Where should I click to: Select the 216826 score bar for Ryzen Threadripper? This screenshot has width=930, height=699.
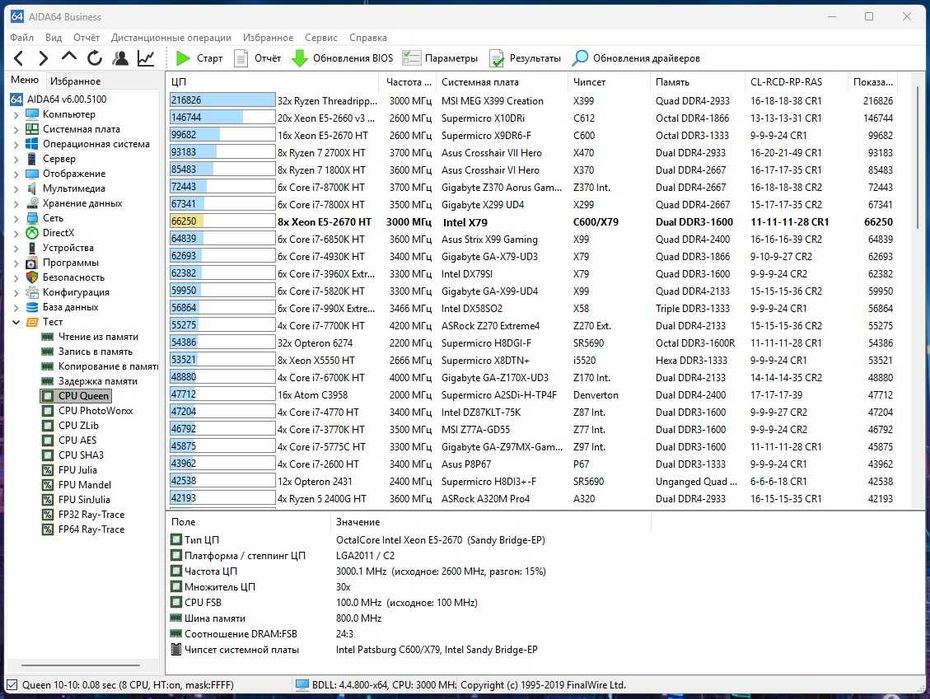point(222,100)
